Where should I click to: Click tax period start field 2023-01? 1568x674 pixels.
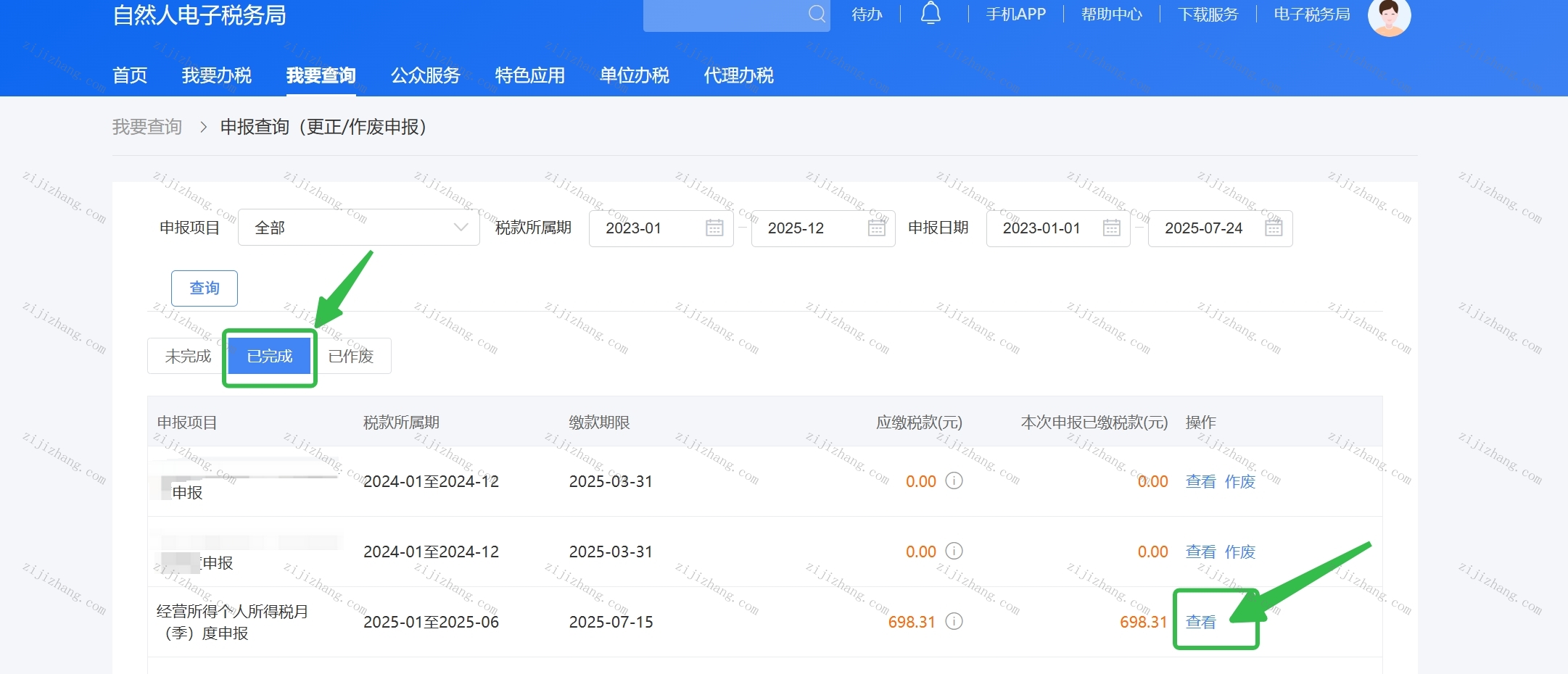pos(661,228)
